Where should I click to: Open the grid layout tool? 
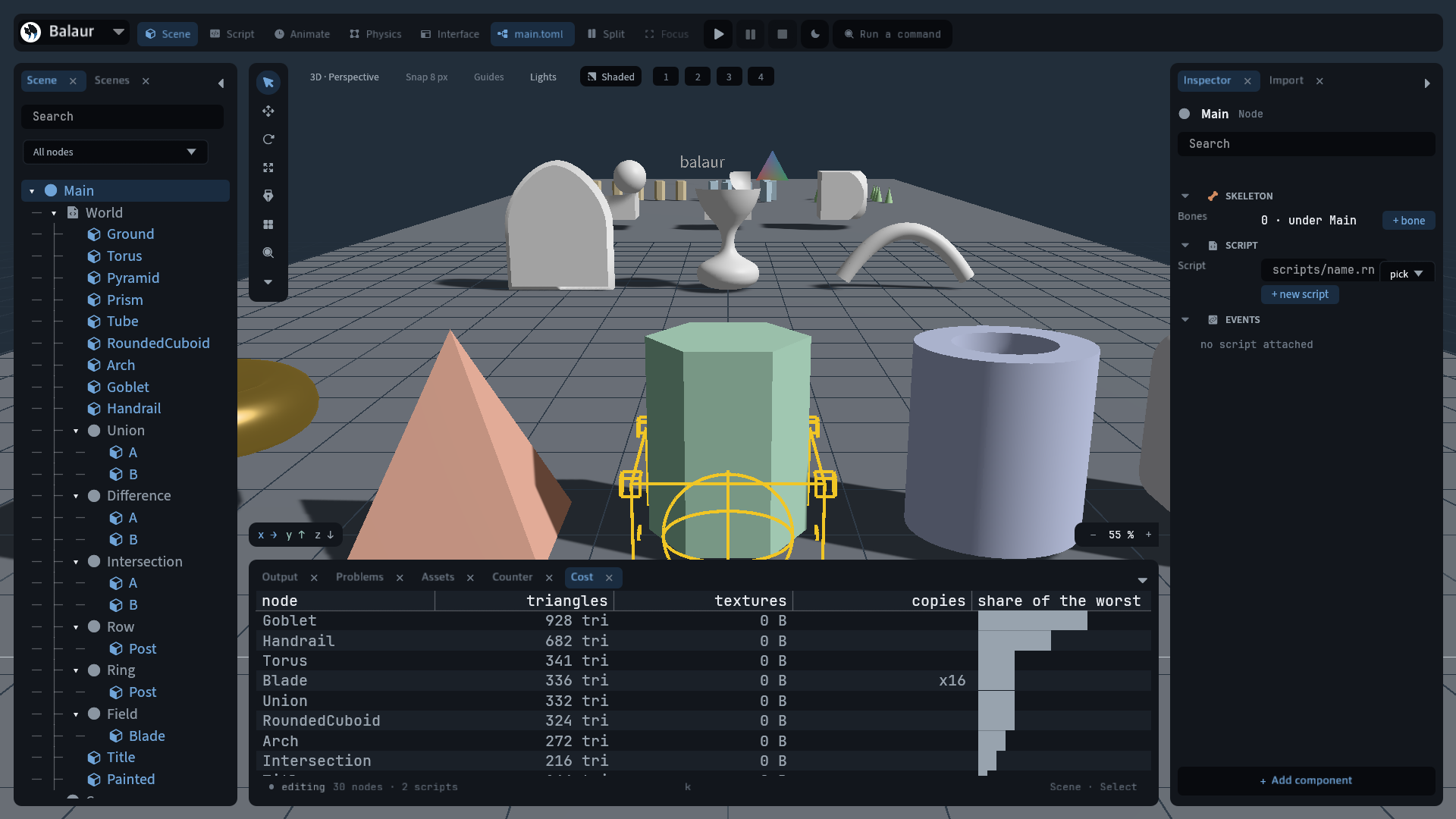268,224
